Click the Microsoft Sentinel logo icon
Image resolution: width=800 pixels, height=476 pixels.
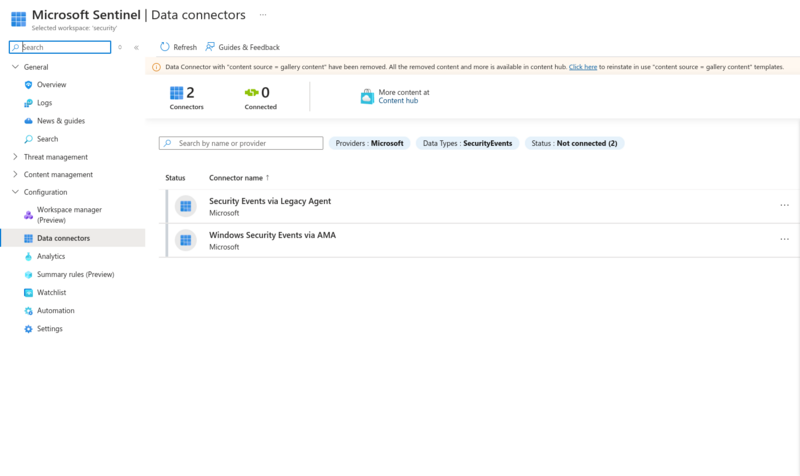click(x=18, y=19)
